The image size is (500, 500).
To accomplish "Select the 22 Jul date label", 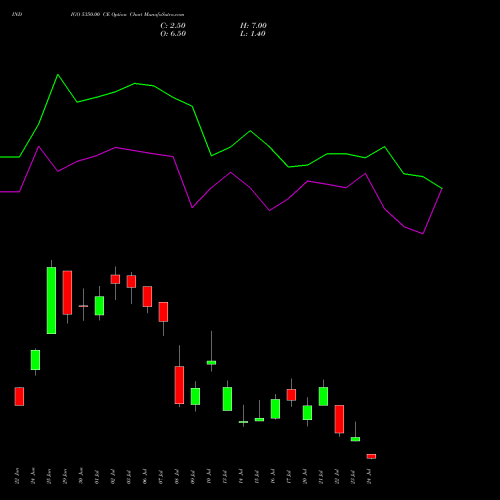I will (x=337, y=476).
